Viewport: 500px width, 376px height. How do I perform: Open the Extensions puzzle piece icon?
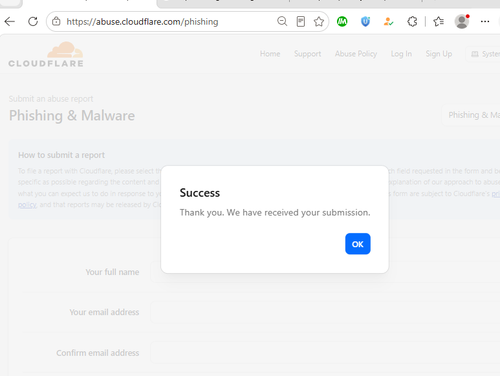pyautogui.click(x=412, y=22)
